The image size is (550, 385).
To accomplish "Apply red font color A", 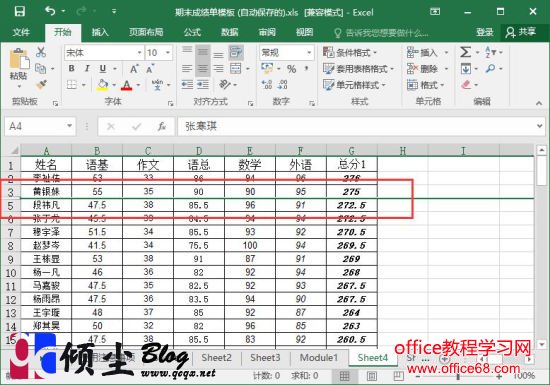I will (x=127, y=85).
